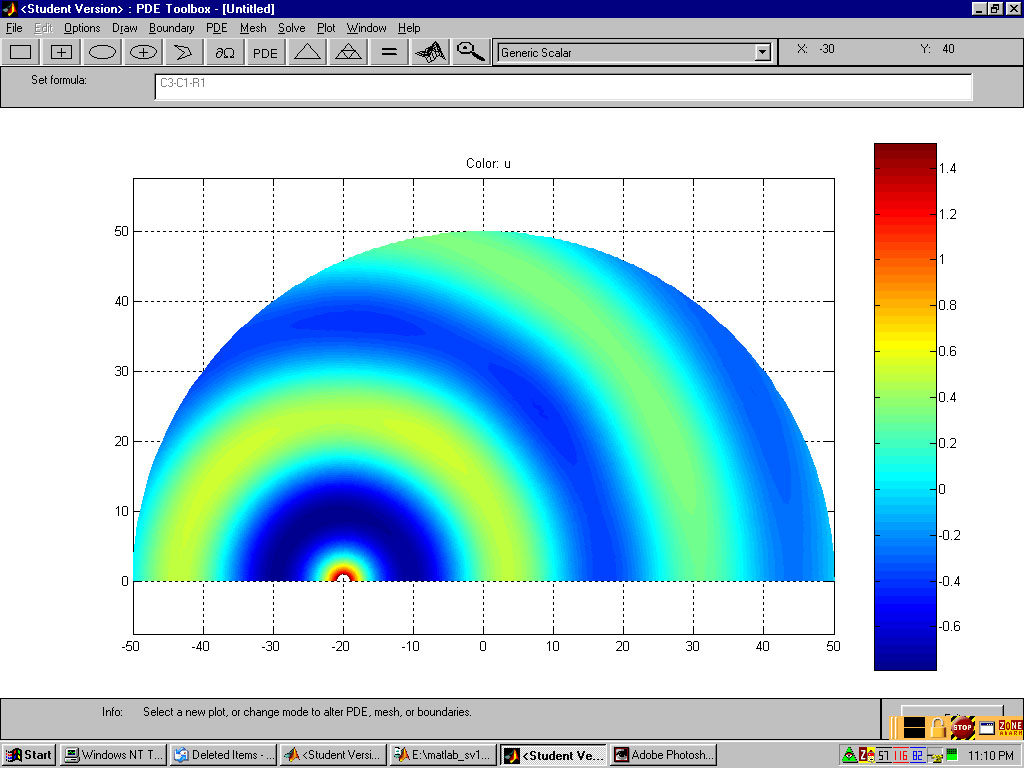Open PDE specification with PDE button

(x=265, y=52)
